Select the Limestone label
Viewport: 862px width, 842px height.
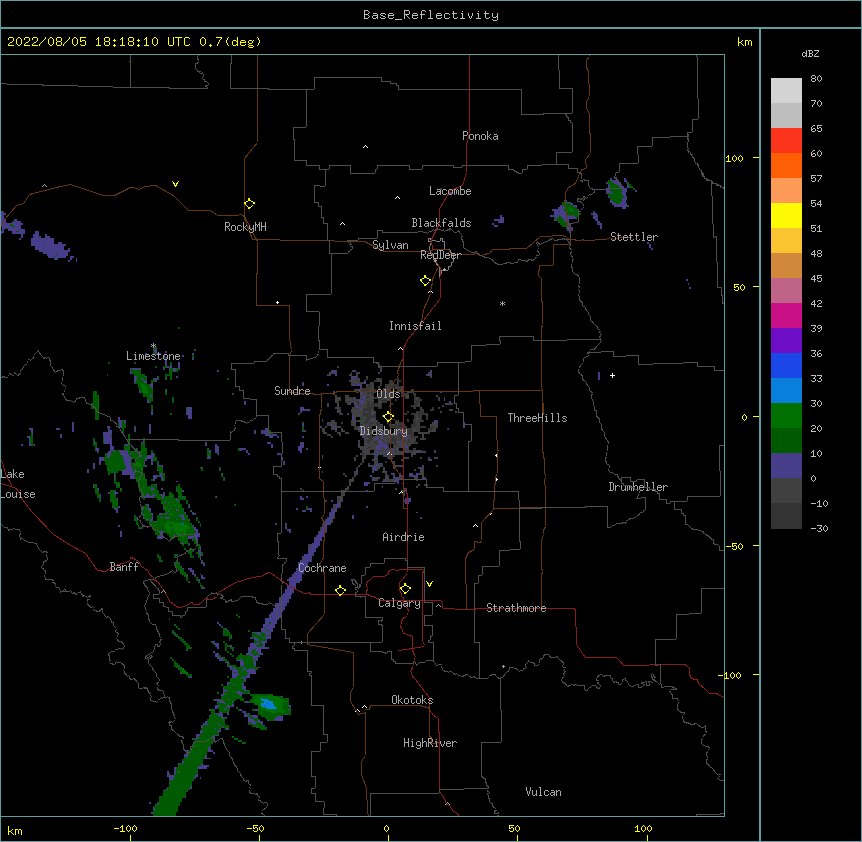tap(153, 356)
